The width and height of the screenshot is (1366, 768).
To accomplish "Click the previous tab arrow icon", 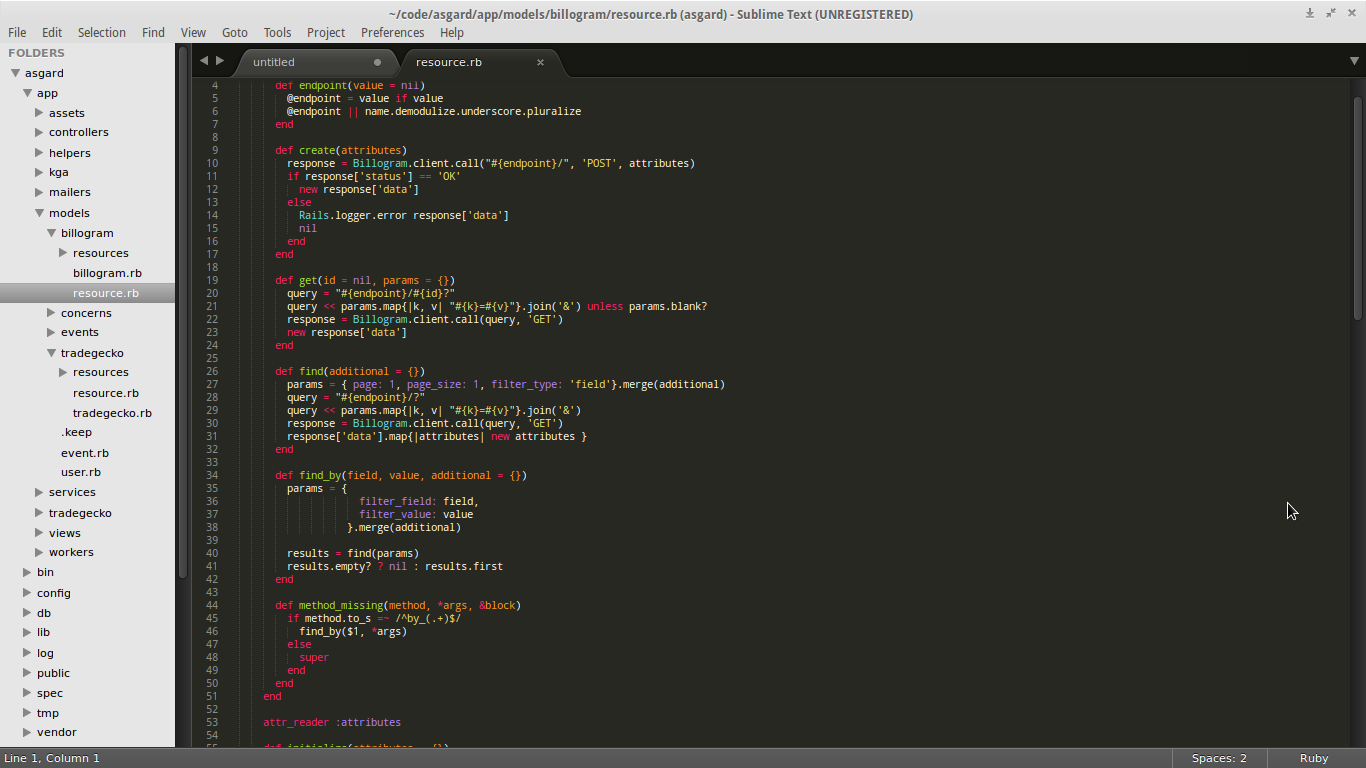I will [x=204, y=61].
